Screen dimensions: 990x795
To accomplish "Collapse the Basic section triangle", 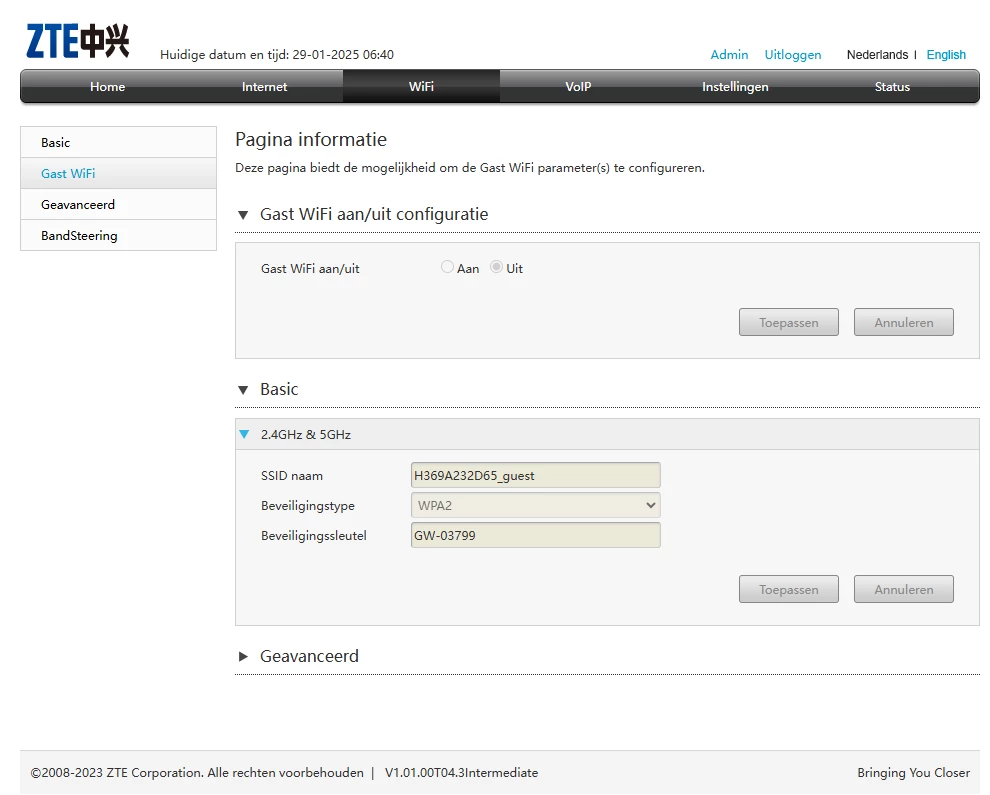I will 243,390.
